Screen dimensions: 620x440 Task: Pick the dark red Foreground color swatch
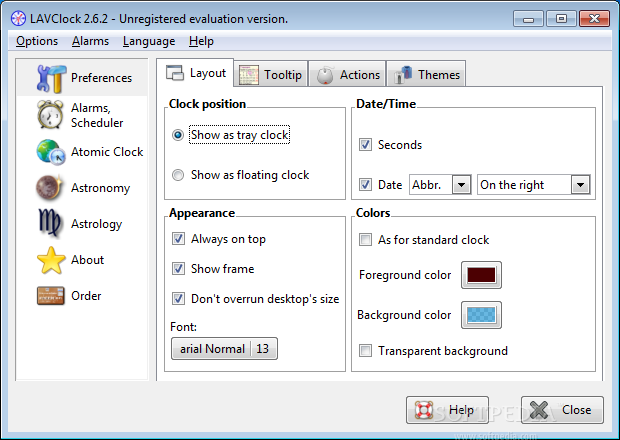[481, 275]
